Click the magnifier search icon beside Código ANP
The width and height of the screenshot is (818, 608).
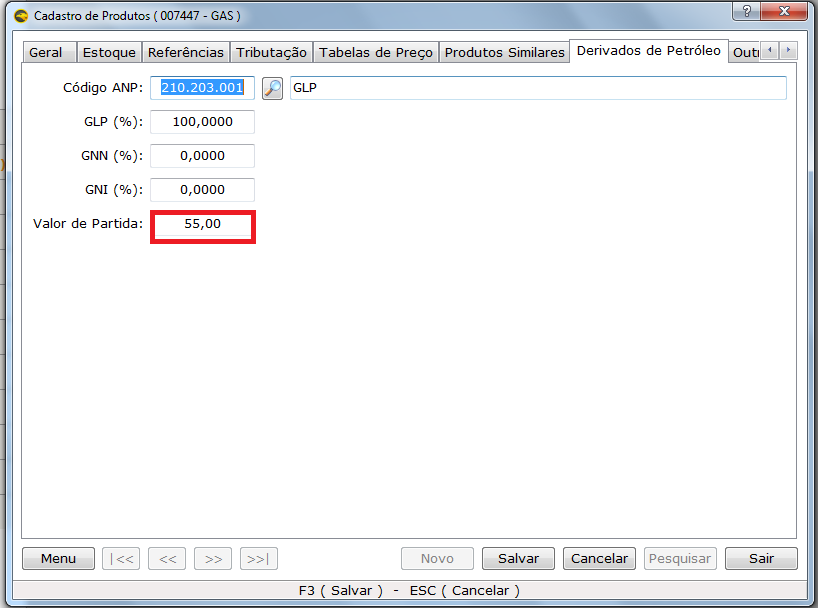[272, 88]
